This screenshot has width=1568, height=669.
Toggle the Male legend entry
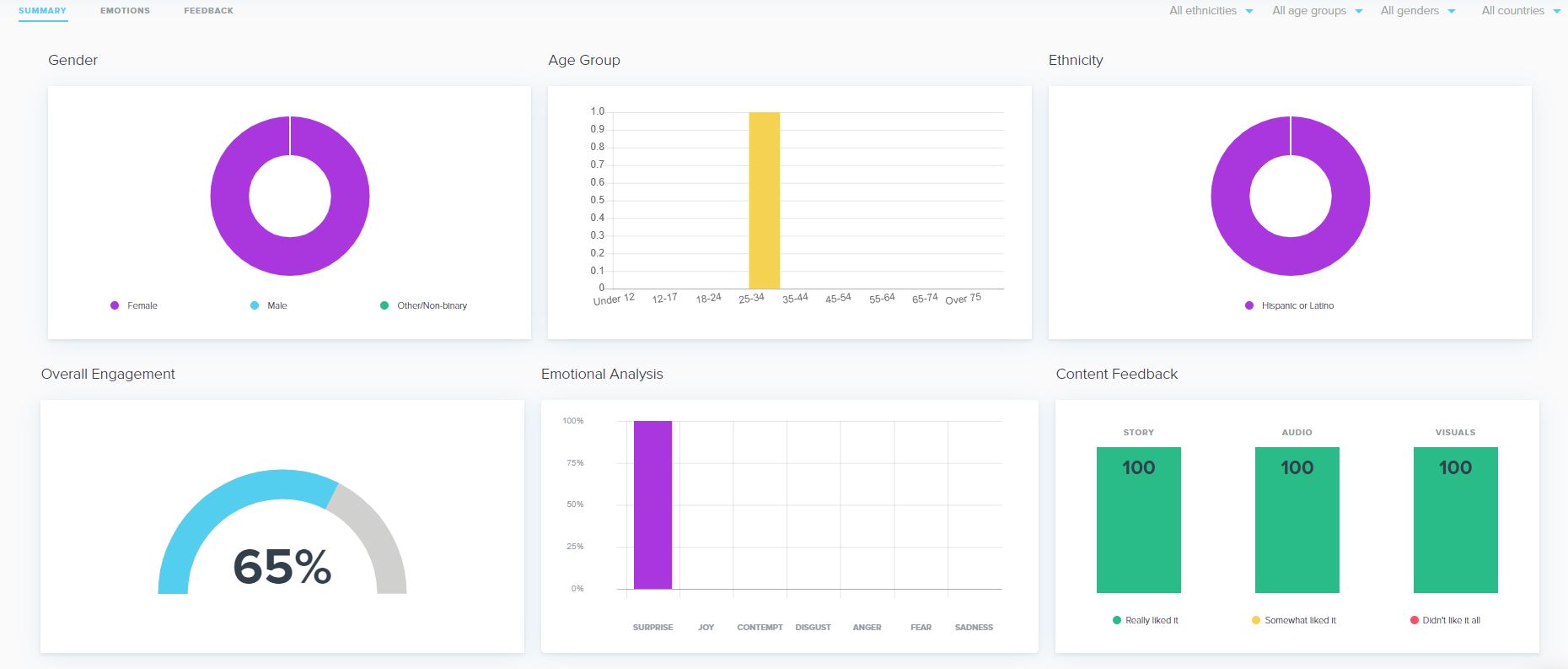coord(269,305)
